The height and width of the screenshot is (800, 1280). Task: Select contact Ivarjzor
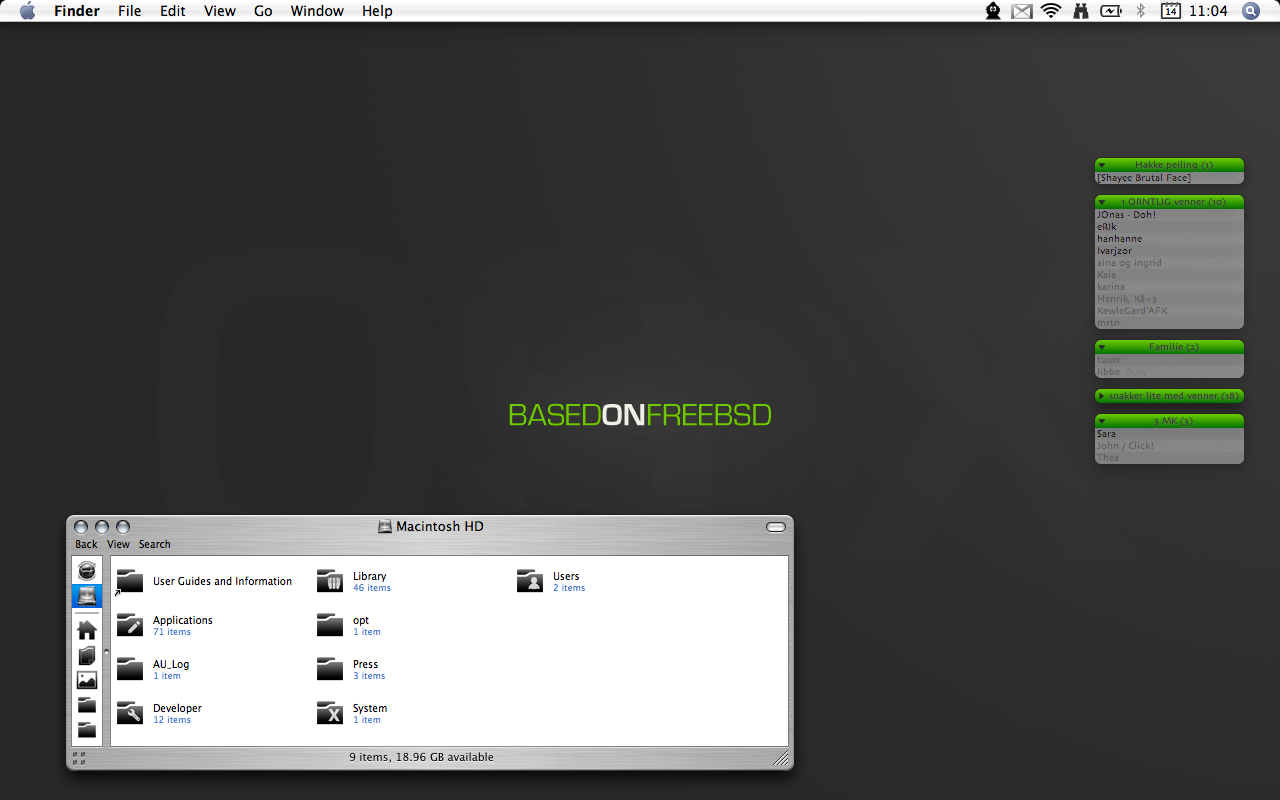tap(1169, 251)
